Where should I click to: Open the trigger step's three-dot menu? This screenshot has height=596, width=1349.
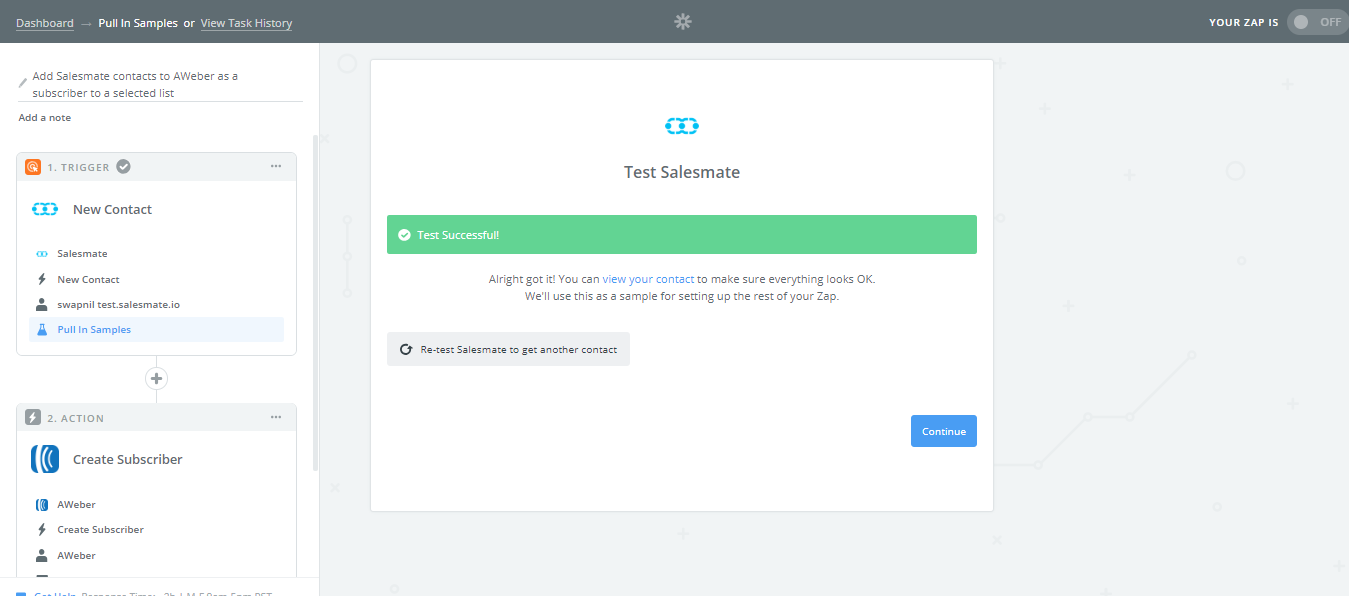click(276, 166)
